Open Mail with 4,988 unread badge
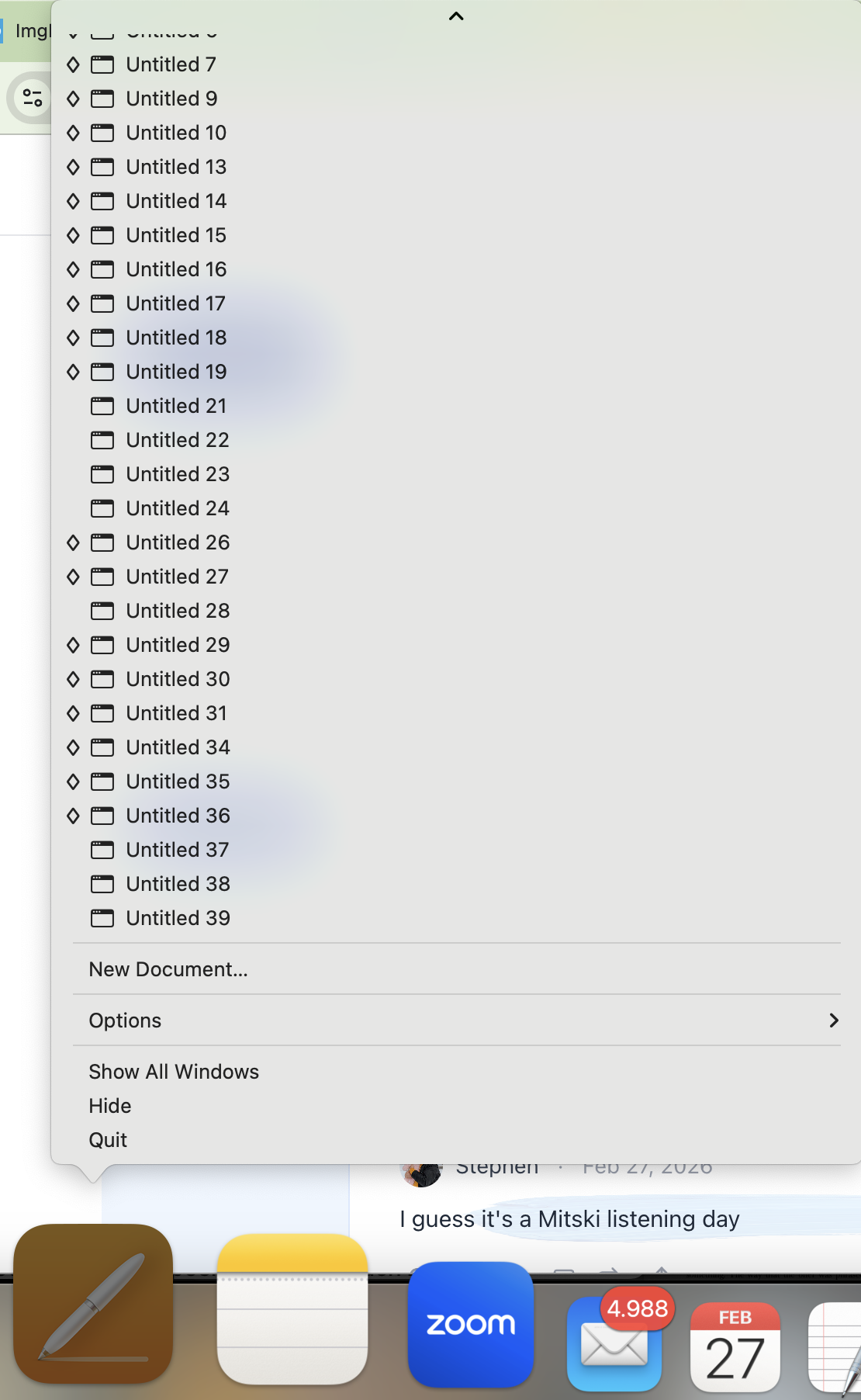The width and height of the screenshot is (861, 1400). 614,1344
